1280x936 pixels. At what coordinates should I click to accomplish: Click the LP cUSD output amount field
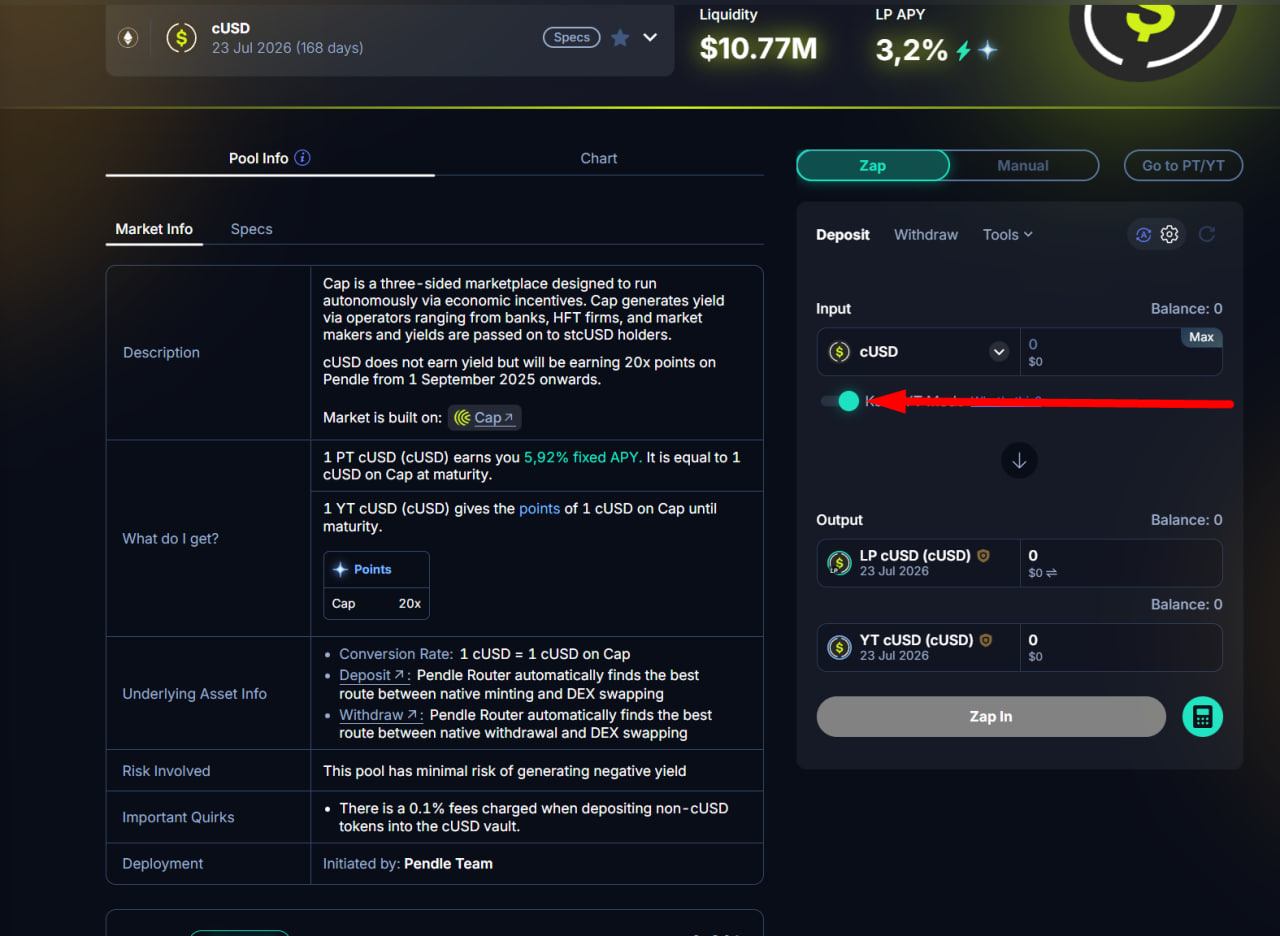[x=1120, y=563]
